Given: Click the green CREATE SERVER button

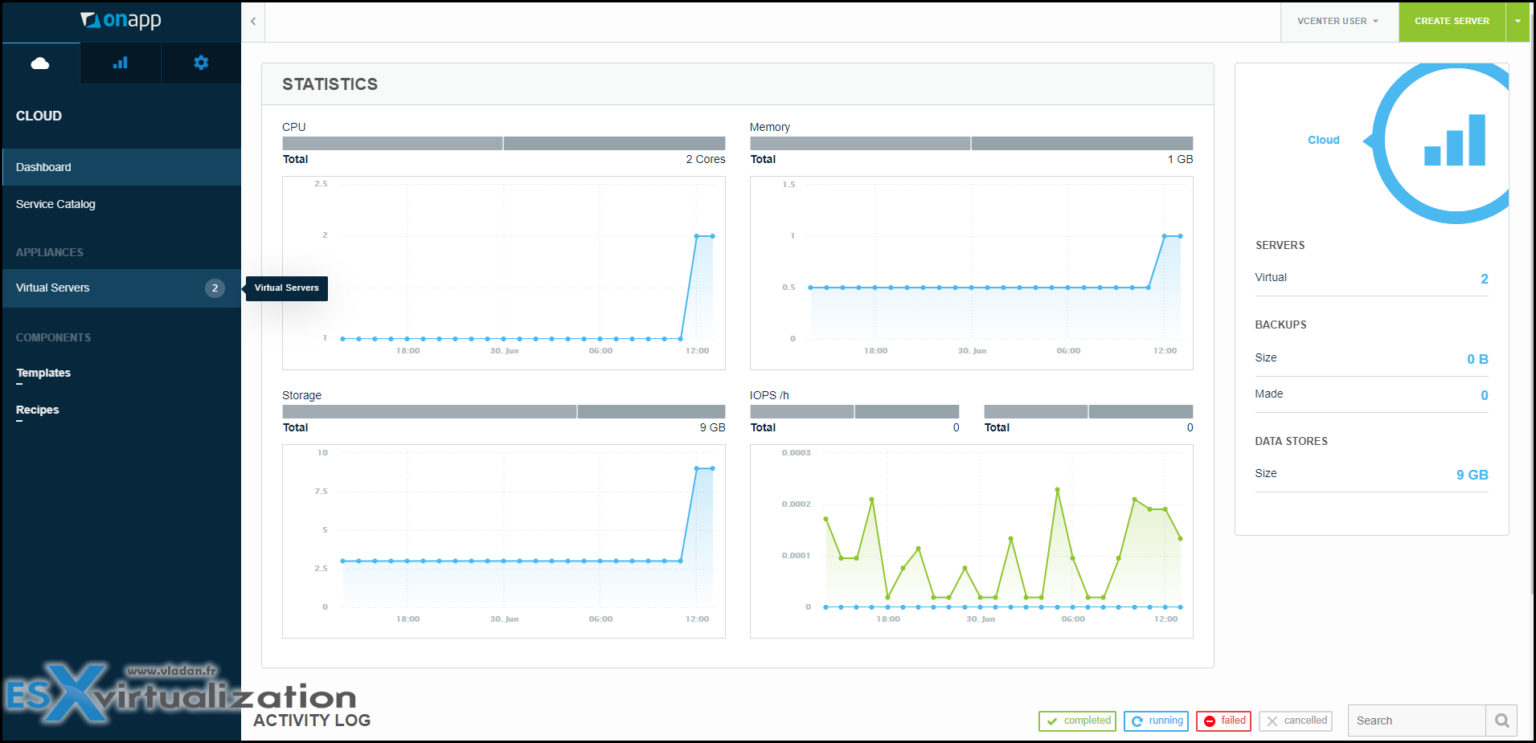Looking at the screenshot, I should pyautogui.click(x=1452, y=20).
